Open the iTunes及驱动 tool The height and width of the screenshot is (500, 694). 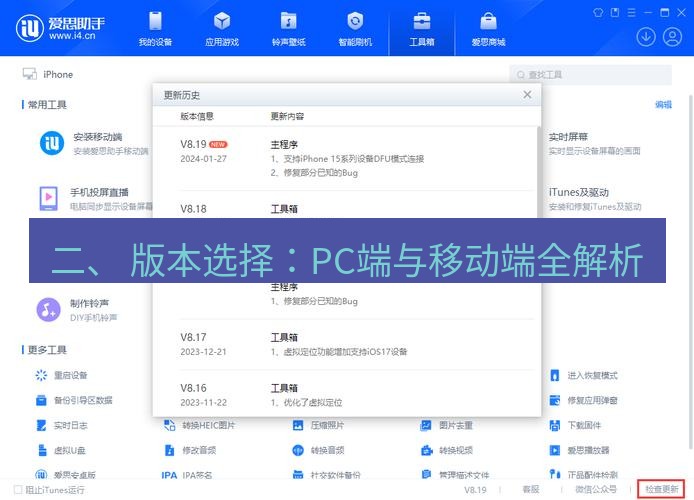pyautogui.click(x=594, y=199)
